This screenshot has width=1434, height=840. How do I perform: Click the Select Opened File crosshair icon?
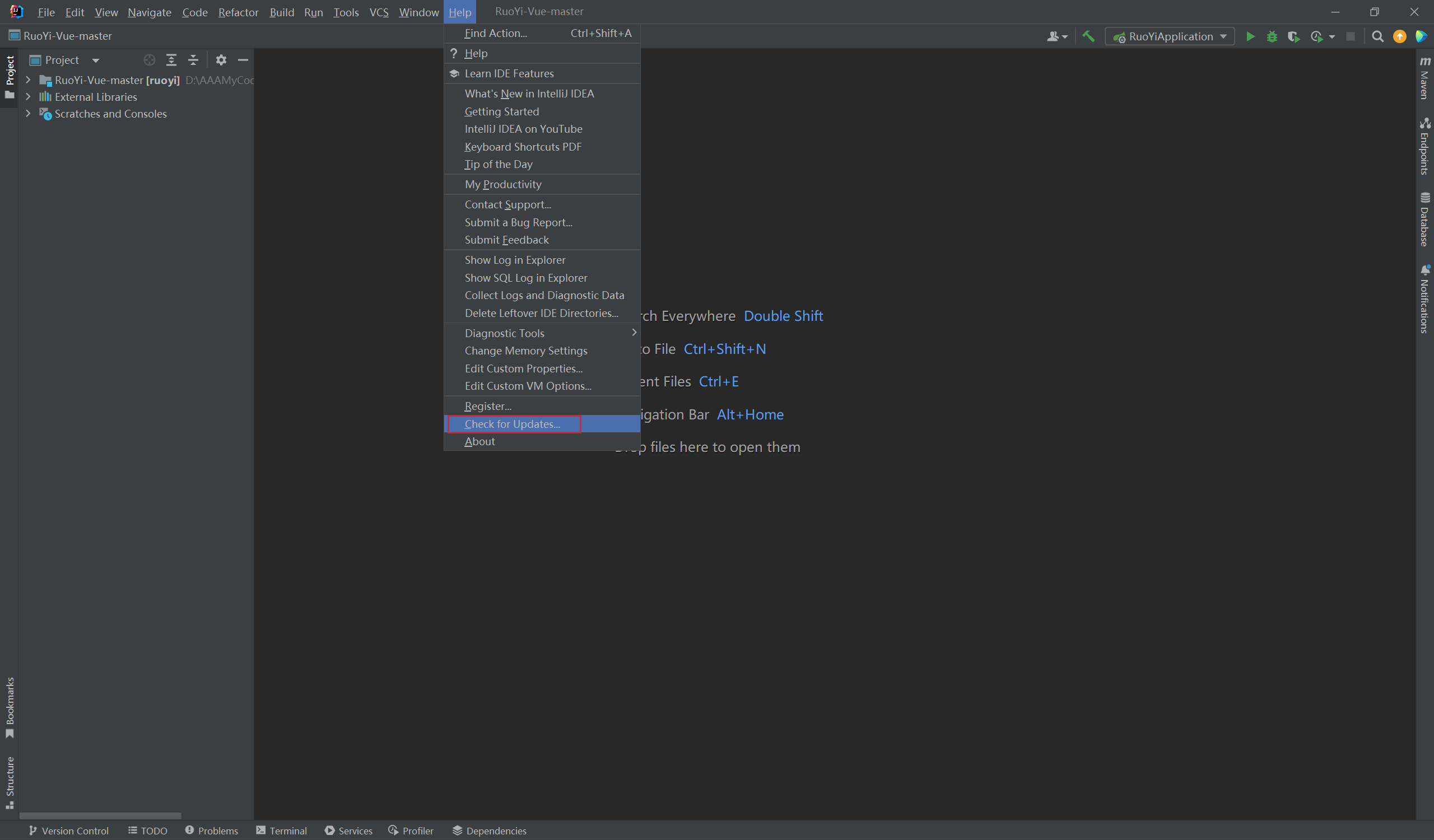click(149, 60)
